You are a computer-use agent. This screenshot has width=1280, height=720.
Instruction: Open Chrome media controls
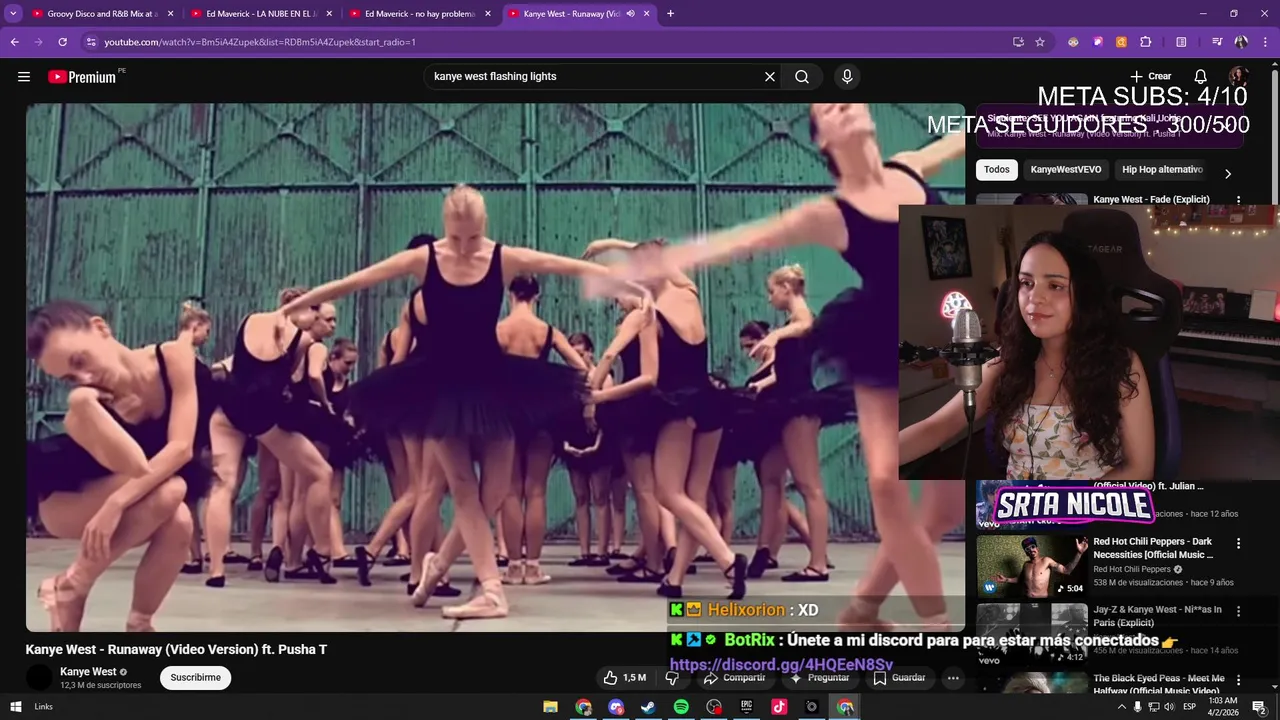coord(1217,42)
